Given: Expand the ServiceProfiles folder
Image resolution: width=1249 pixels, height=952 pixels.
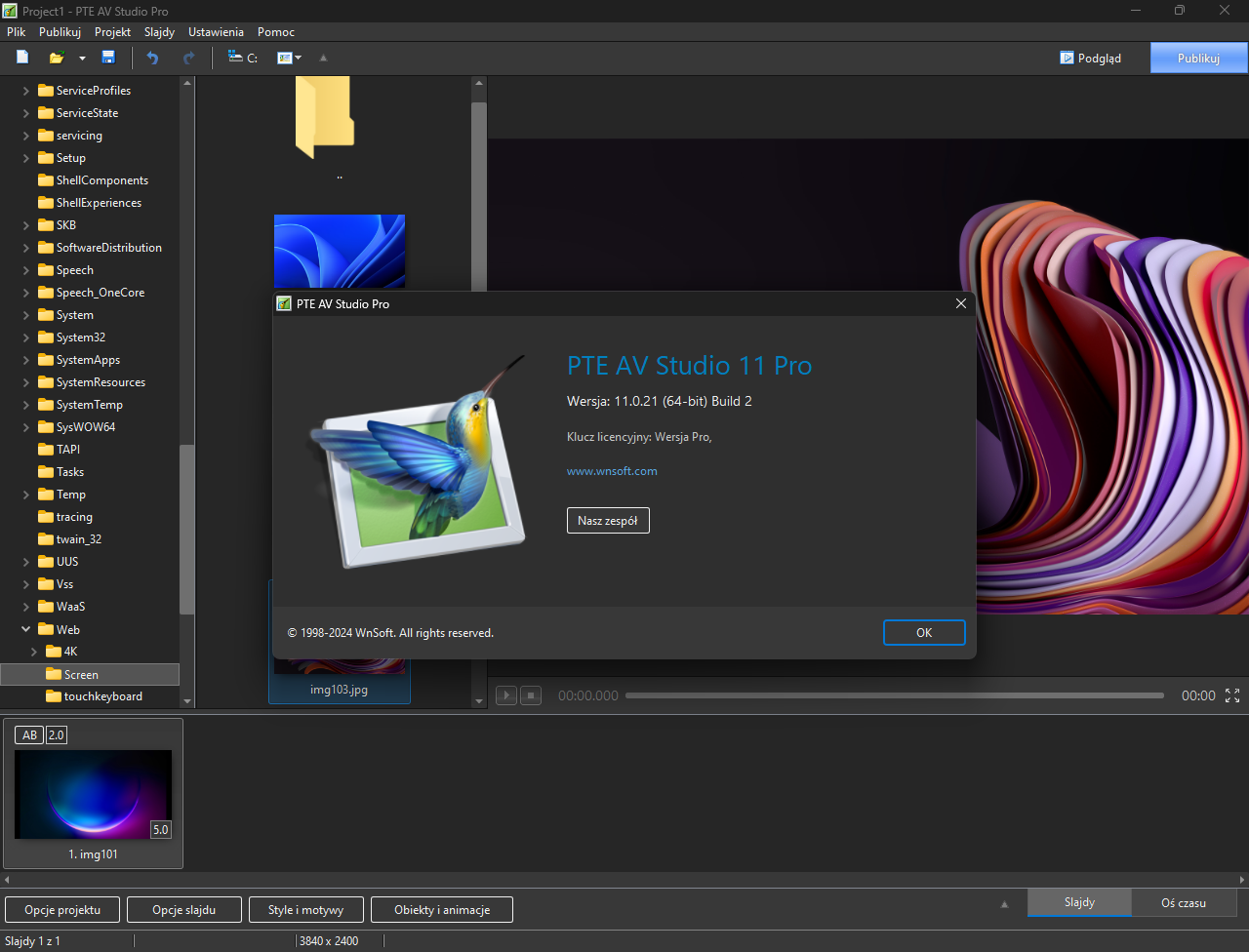Looking at the screenshot, I should point(26,91).
